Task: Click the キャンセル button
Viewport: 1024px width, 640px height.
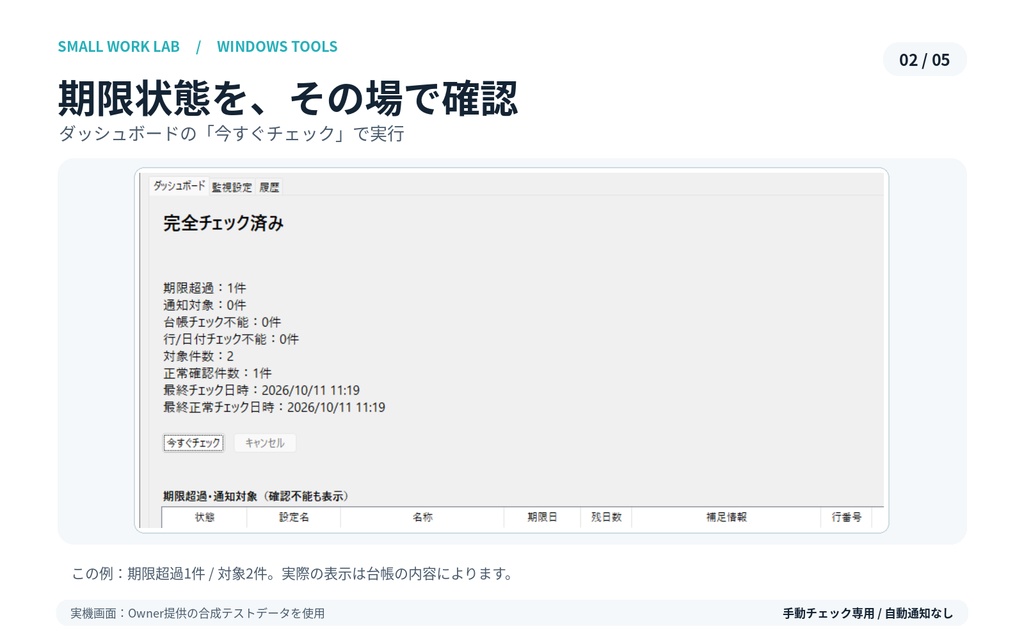Action: tap(264, 443)
